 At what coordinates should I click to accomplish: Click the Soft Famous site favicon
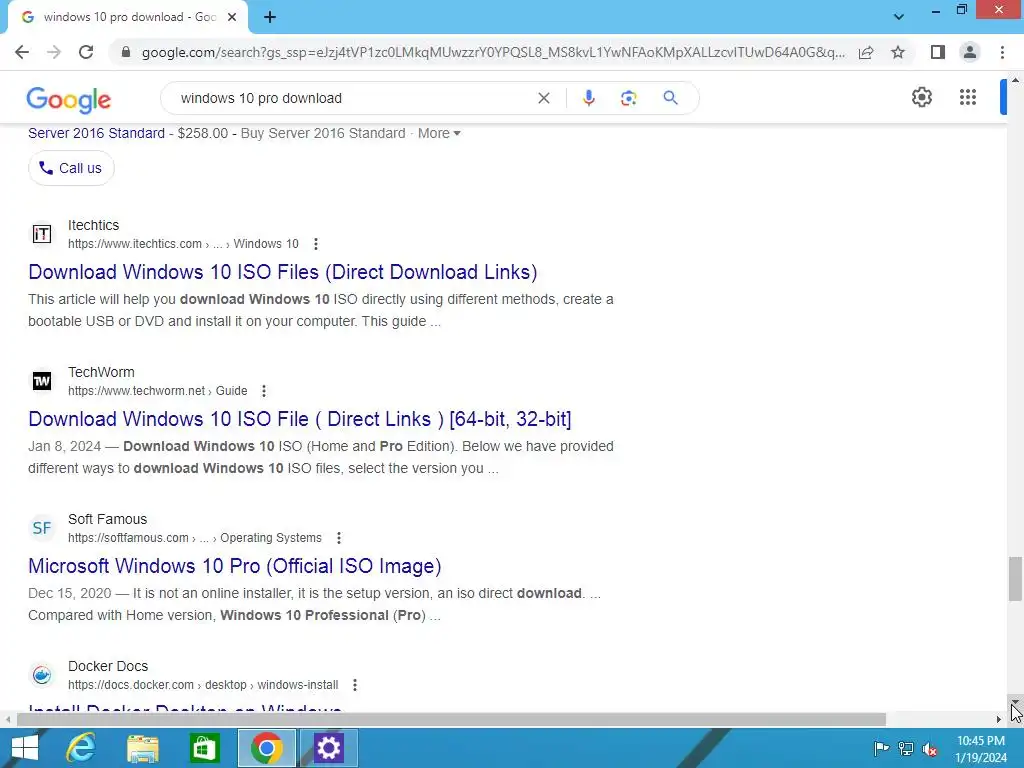(x=42, y=528)
